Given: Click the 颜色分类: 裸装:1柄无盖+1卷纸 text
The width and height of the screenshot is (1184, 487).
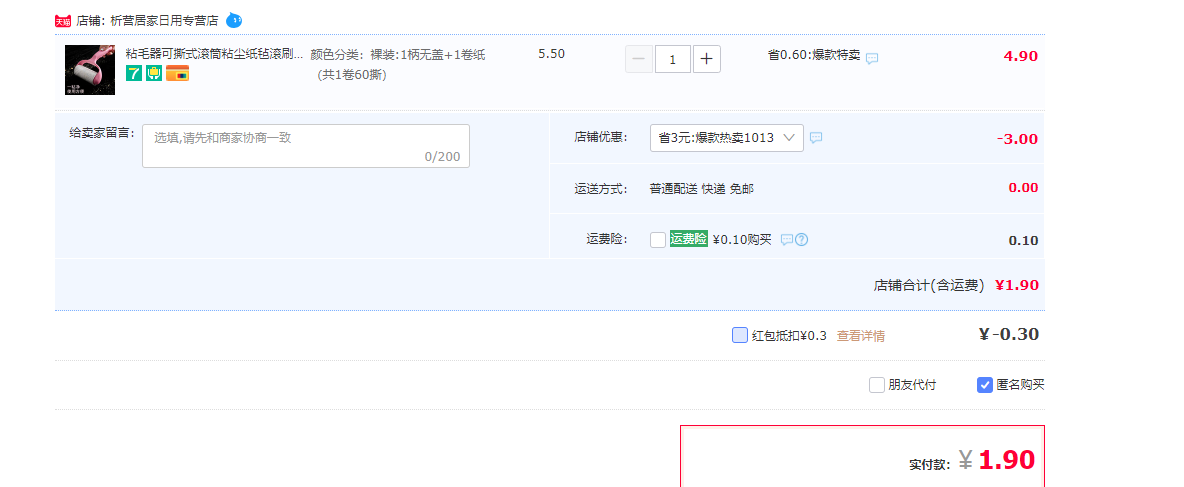Looking at the screenshot, I should click(398, 54).
